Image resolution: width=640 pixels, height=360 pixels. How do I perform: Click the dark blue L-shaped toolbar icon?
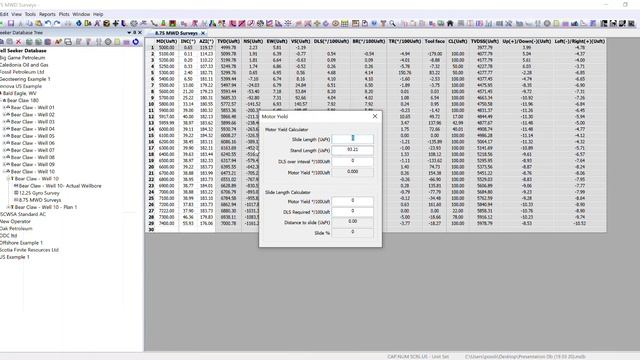[123, 23]
